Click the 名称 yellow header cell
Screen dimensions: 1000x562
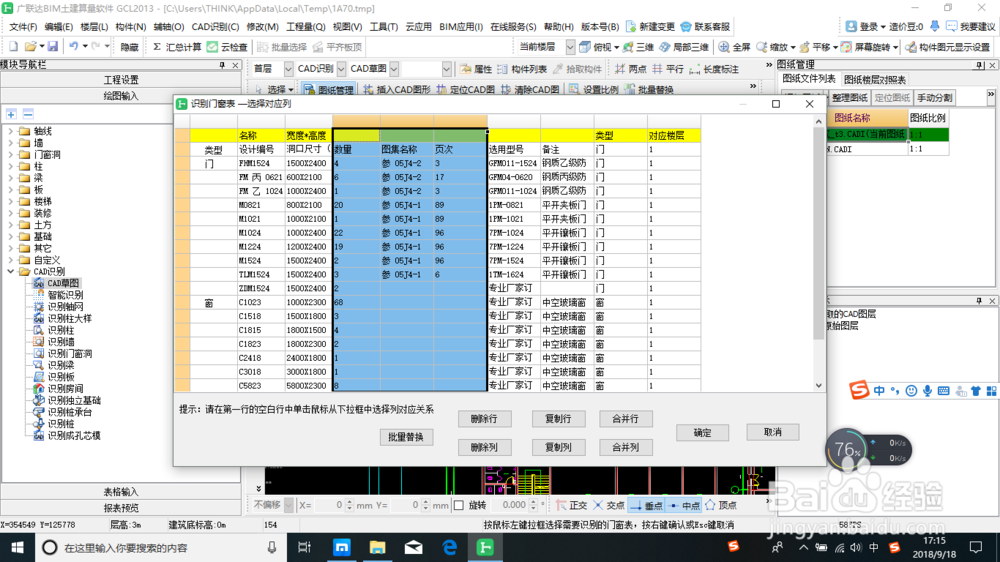coord(261,135)
